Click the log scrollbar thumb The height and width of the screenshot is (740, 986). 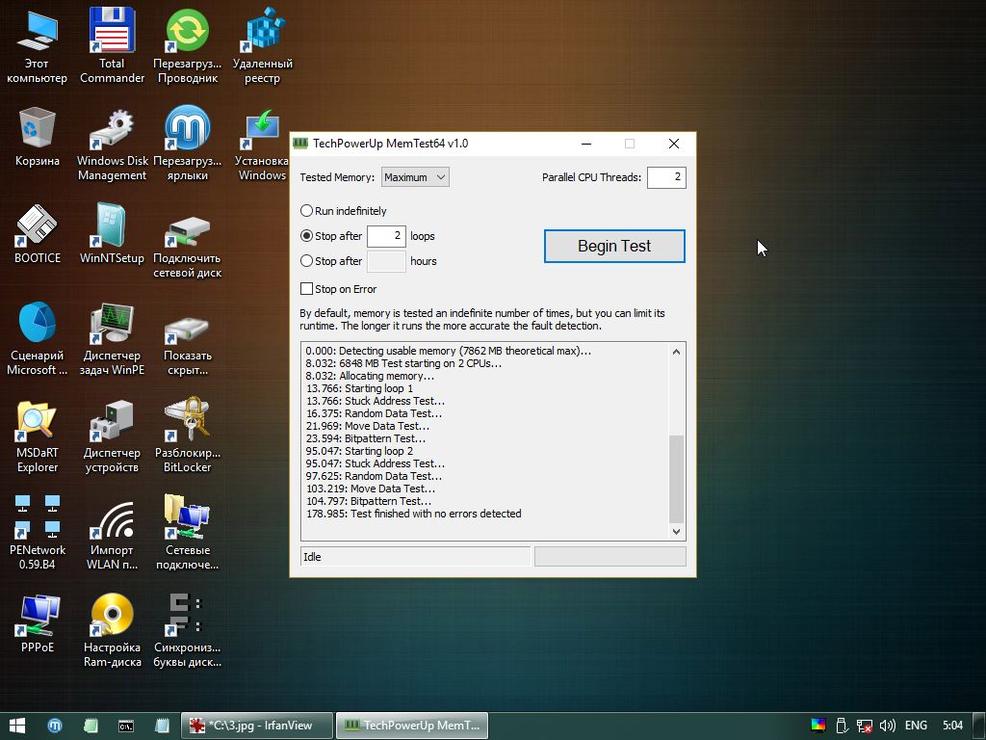click(676, 478)
